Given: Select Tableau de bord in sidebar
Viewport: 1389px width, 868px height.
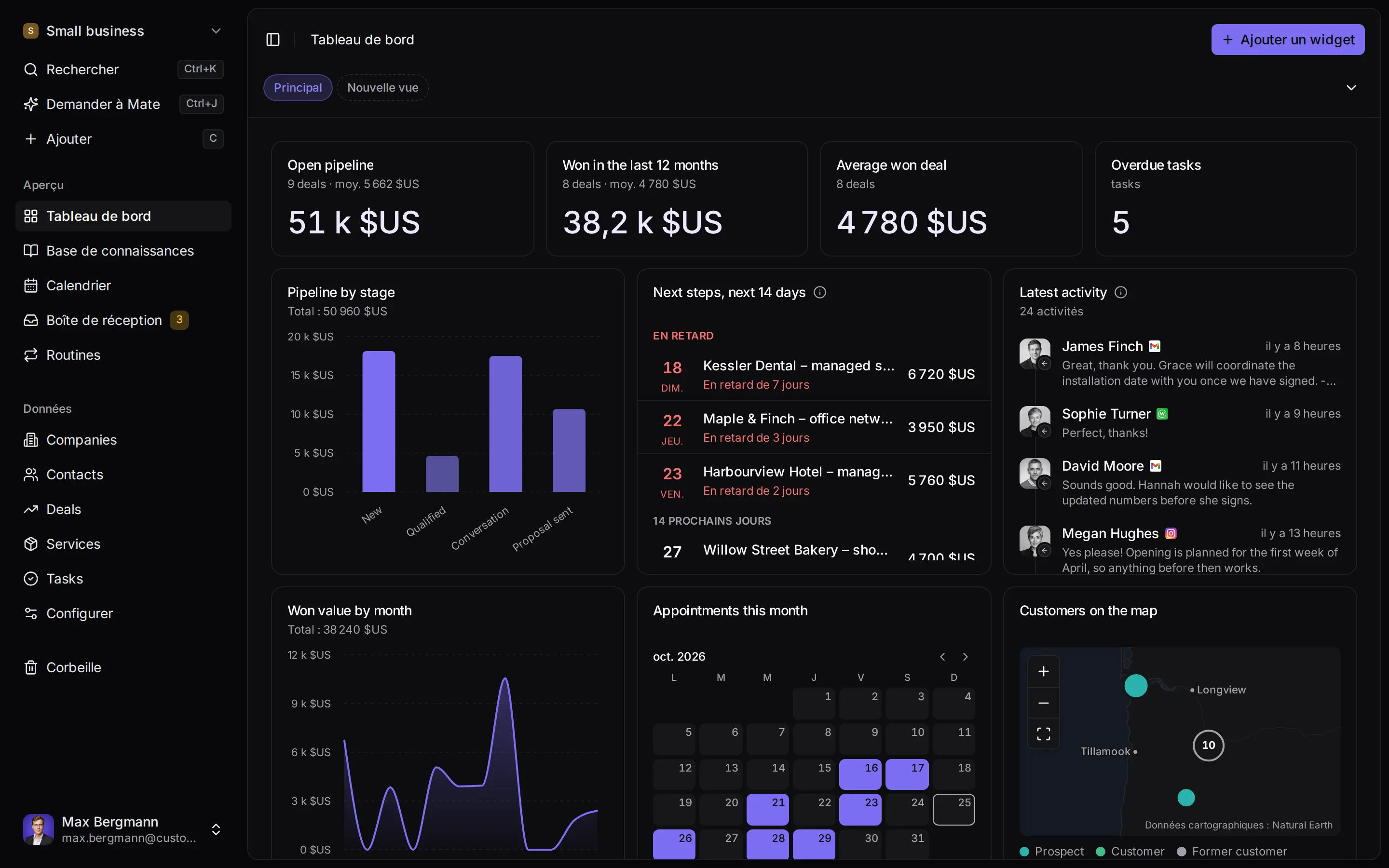Looking at the screenshot, I should tap(123, 216).
